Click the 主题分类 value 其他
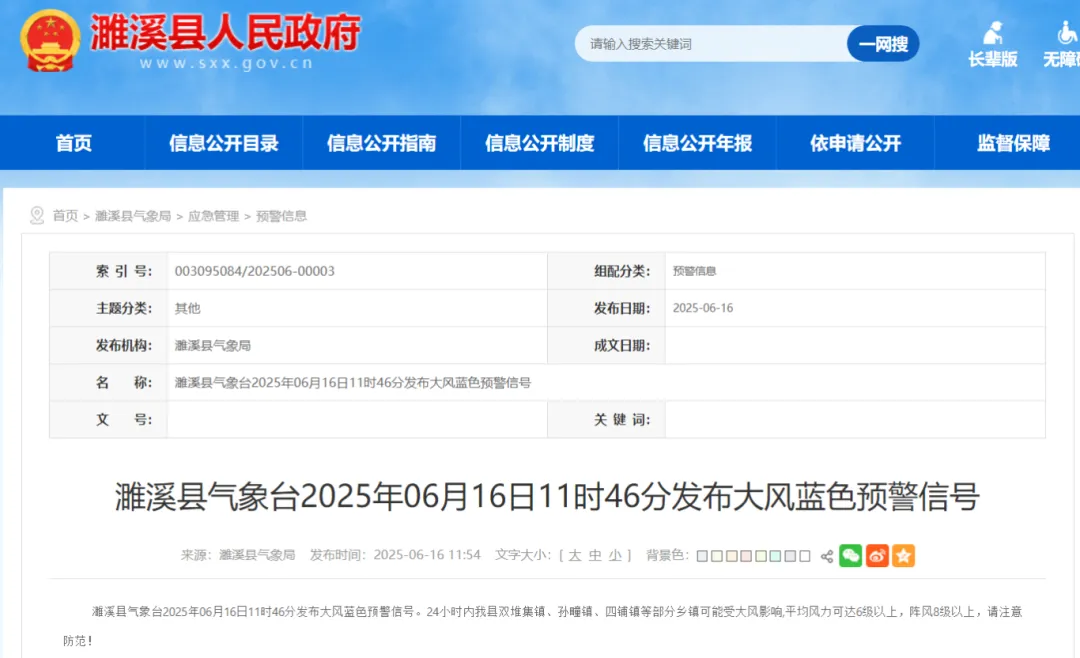The height and width of the screenshot is (658, 1080). click(187, 308)
